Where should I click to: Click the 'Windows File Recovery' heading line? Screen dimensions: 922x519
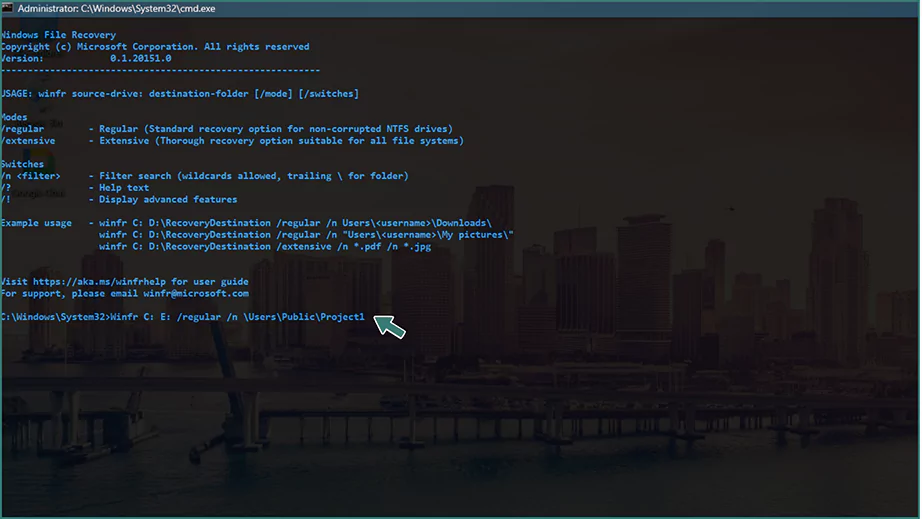58,35
